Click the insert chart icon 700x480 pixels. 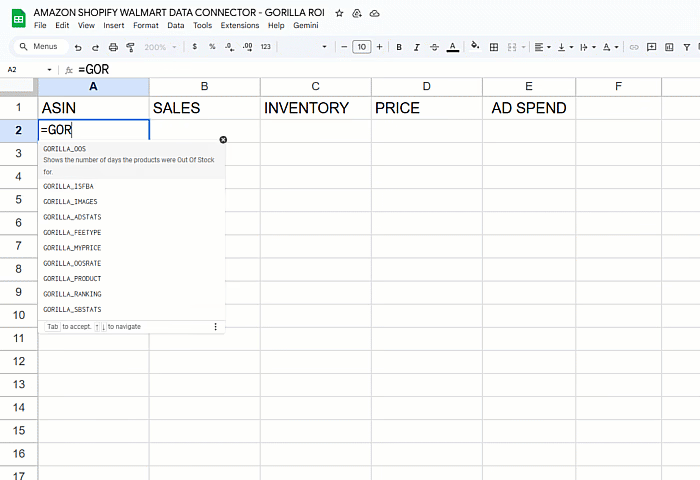coord(669,47)
